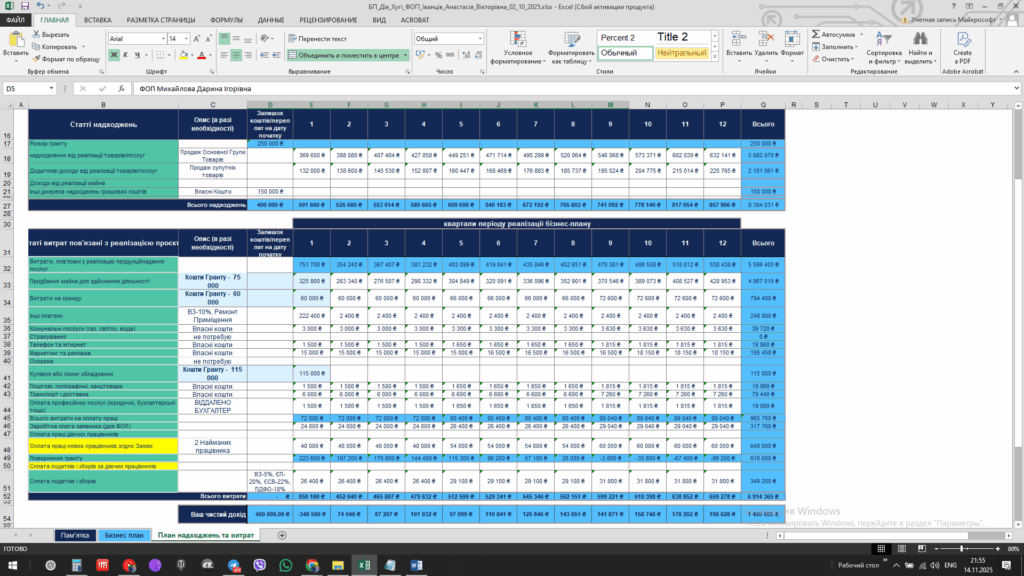This screenshot has height=576, width=1024.
Task: Click the AutoSum (Автосумма) sigma icon
Action: click(816, 34)
